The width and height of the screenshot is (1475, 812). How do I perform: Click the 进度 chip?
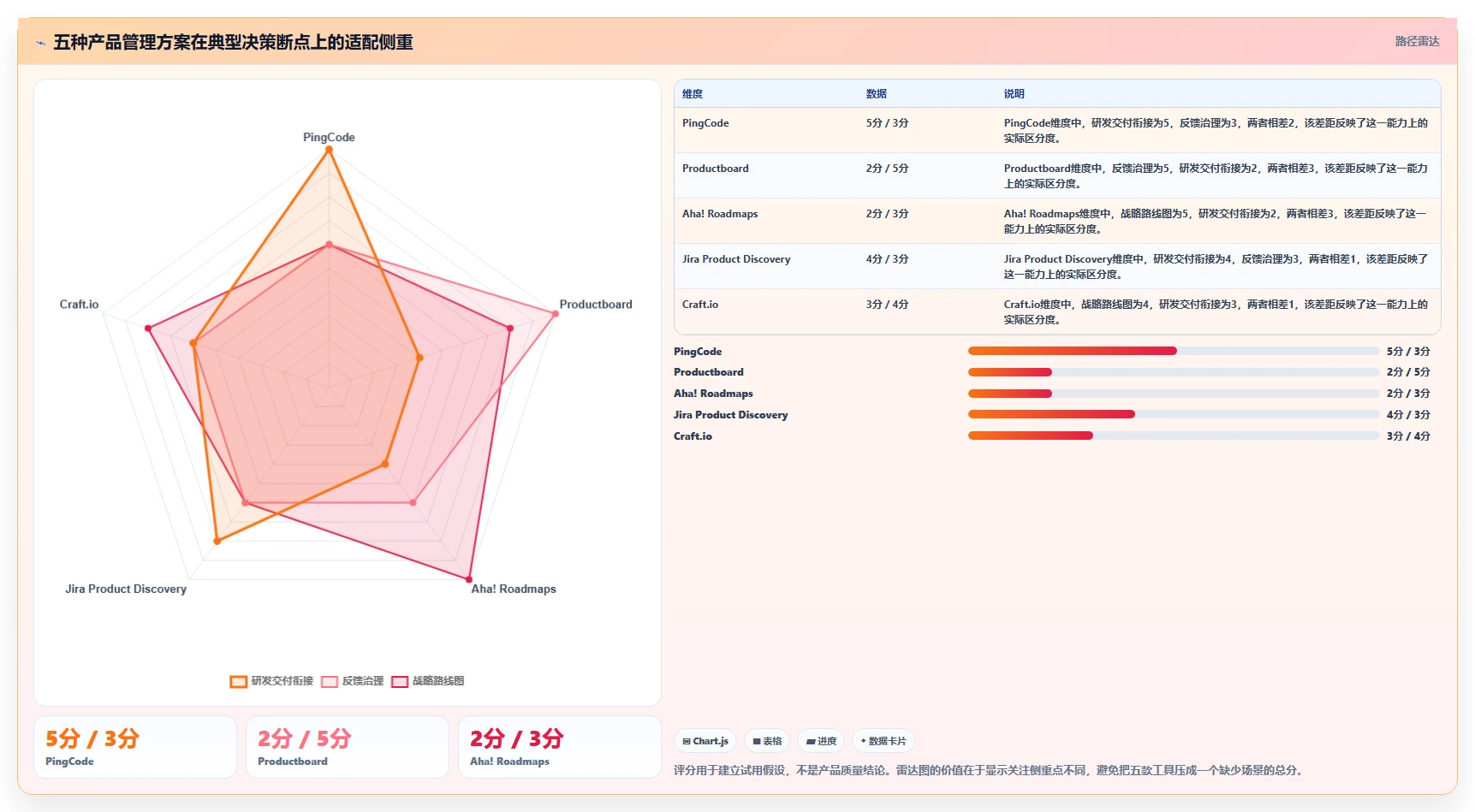821,741
